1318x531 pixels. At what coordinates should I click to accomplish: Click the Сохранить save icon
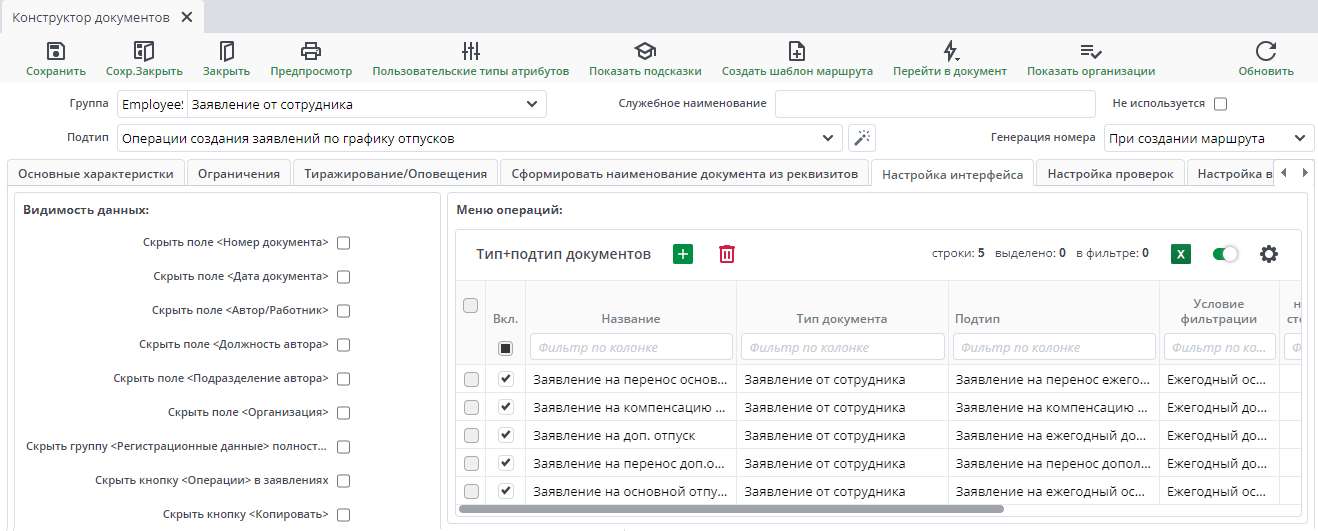coord(56,51)
